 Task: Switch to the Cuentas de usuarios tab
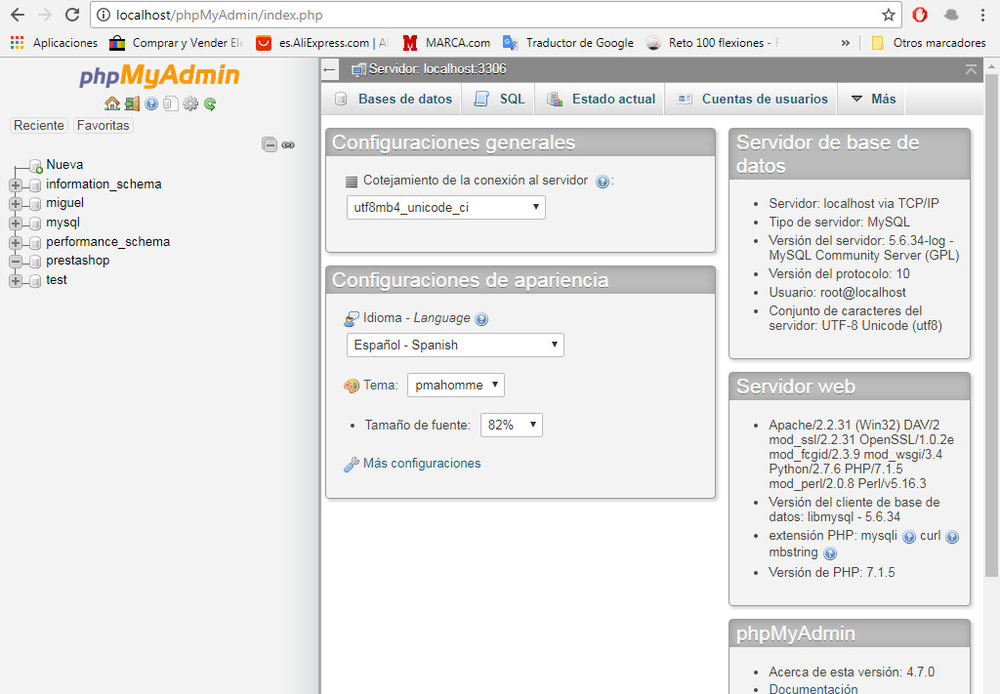[753, 99]
